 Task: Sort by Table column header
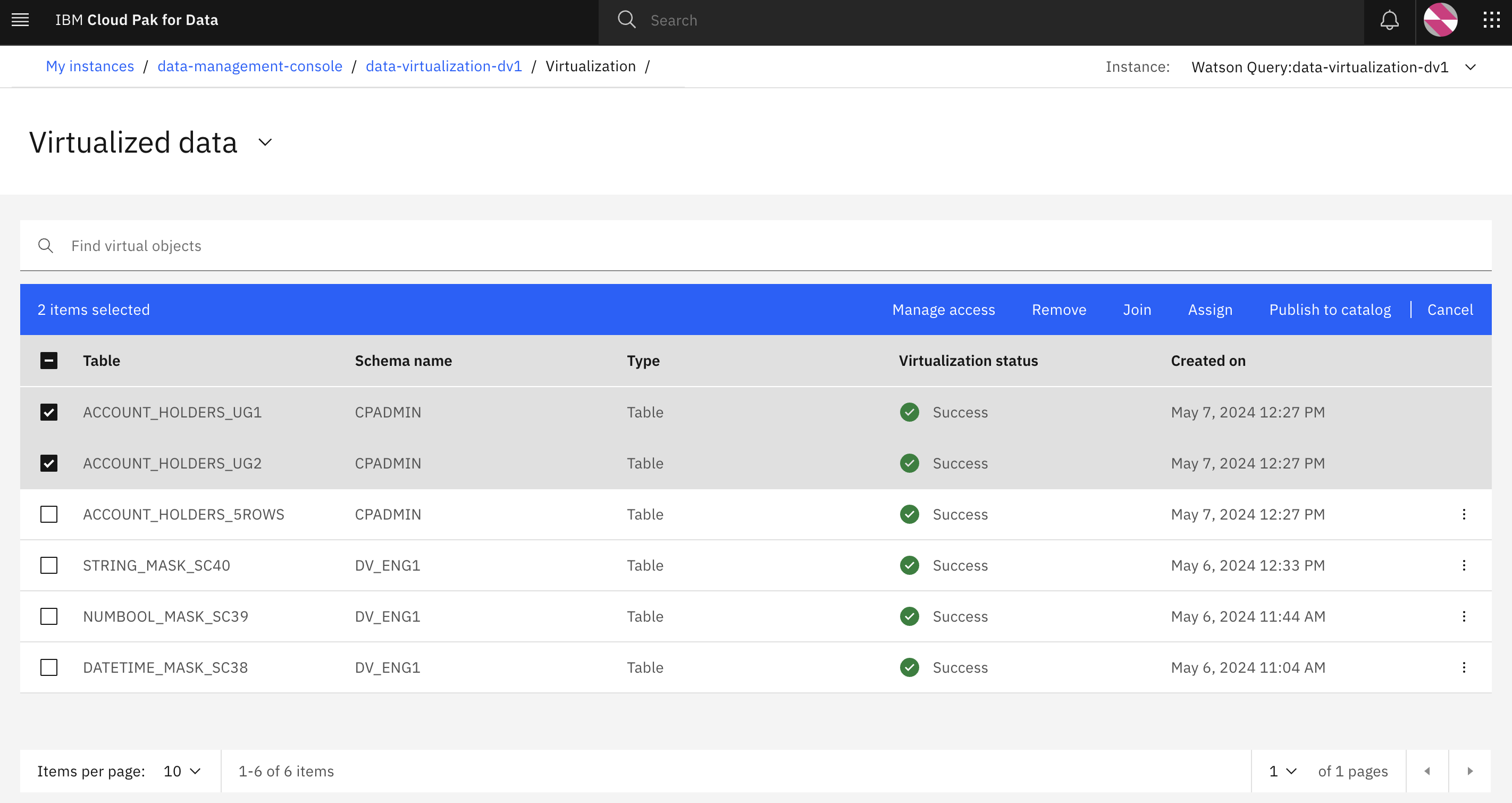tap(102, 361)
